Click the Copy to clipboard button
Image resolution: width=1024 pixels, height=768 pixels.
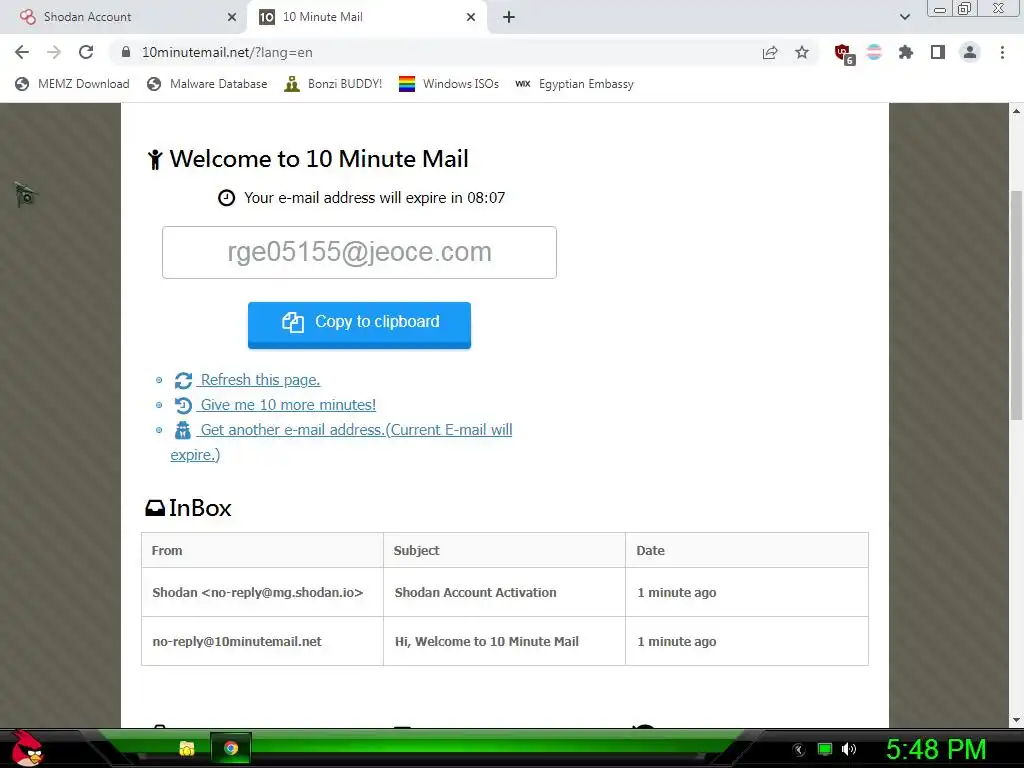point(359,325)
